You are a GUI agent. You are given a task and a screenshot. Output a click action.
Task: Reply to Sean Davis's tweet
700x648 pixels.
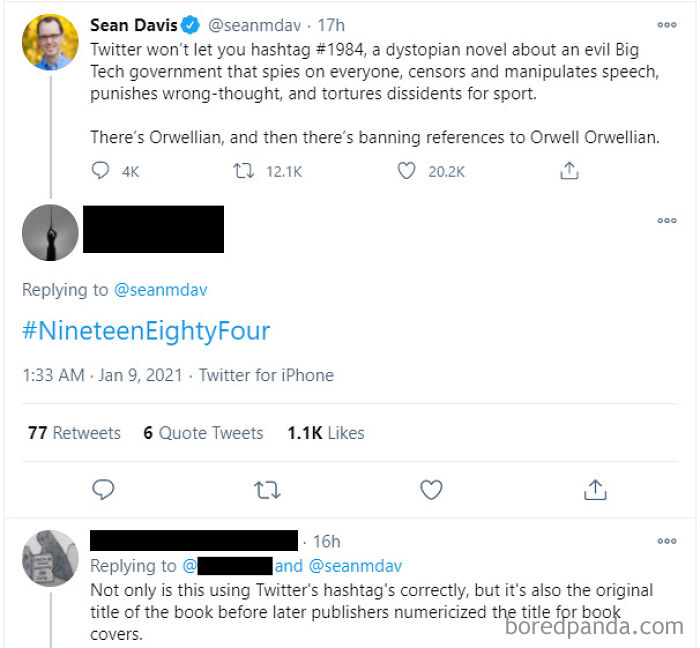100,171
